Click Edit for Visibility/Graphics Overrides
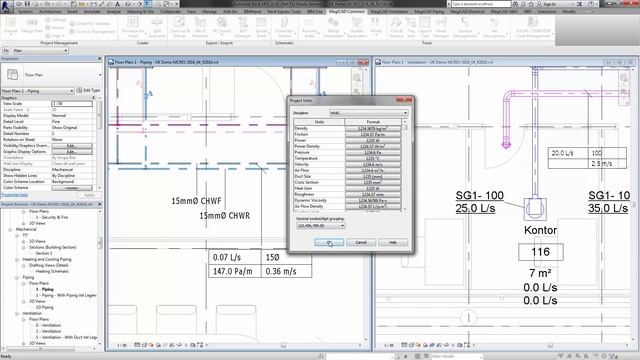Screen dimensions: 640x360 tap(72, 146)
